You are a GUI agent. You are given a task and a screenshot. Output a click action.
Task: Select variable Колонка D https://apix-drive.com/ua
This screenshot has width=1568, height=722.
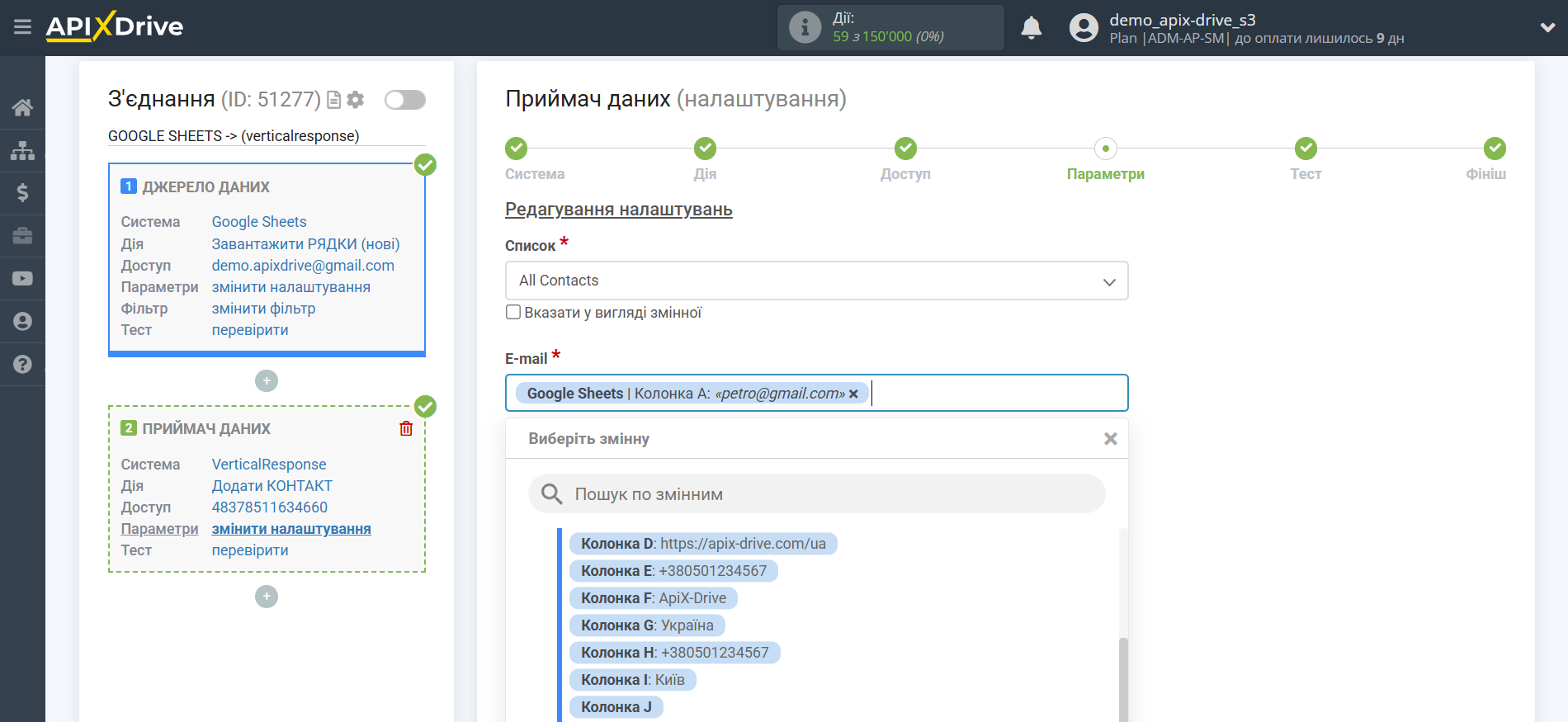click(703, 544)
